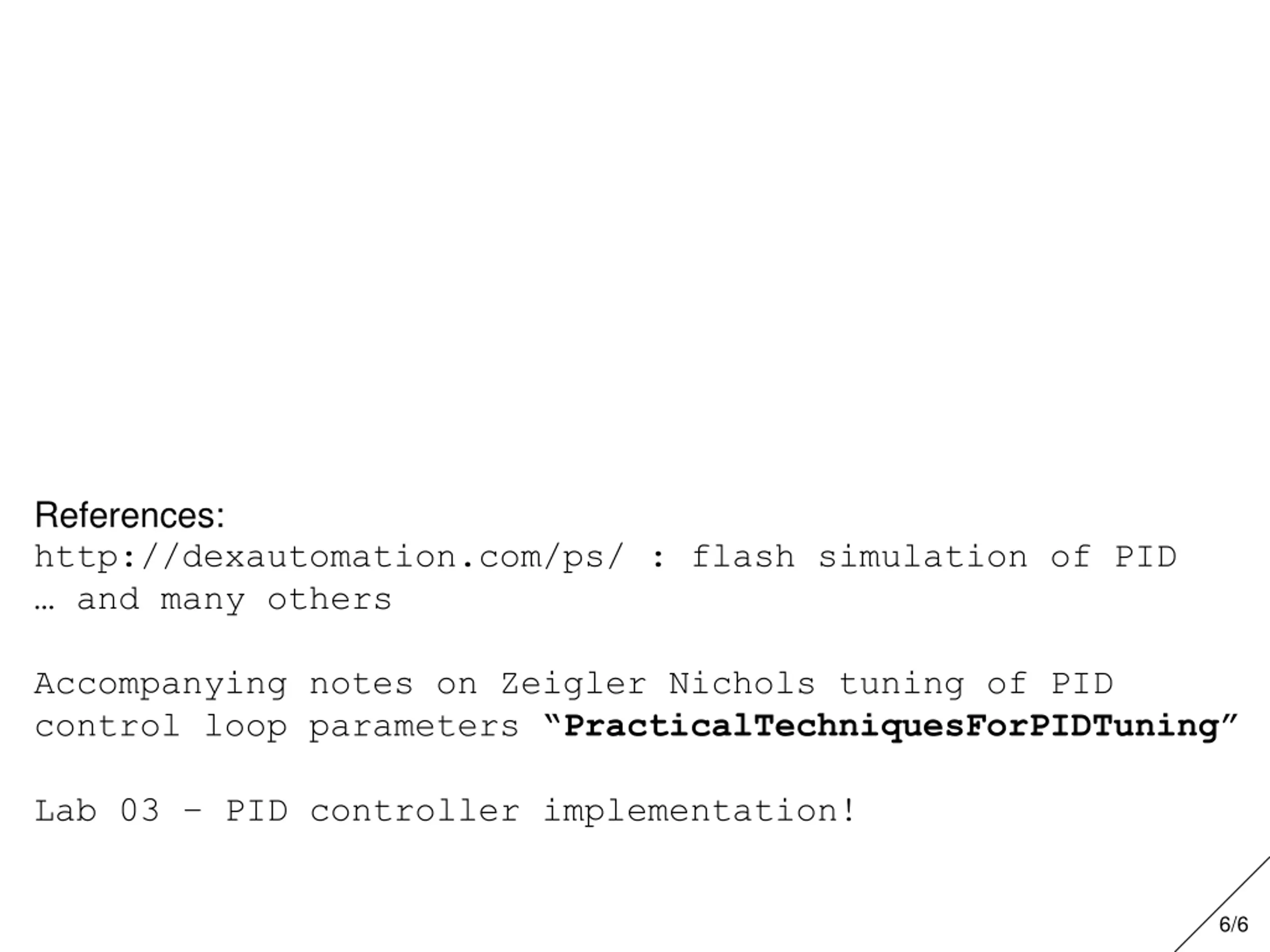1270x952 pixels.
Task: Click the References: heading
Action: [130, 515]
